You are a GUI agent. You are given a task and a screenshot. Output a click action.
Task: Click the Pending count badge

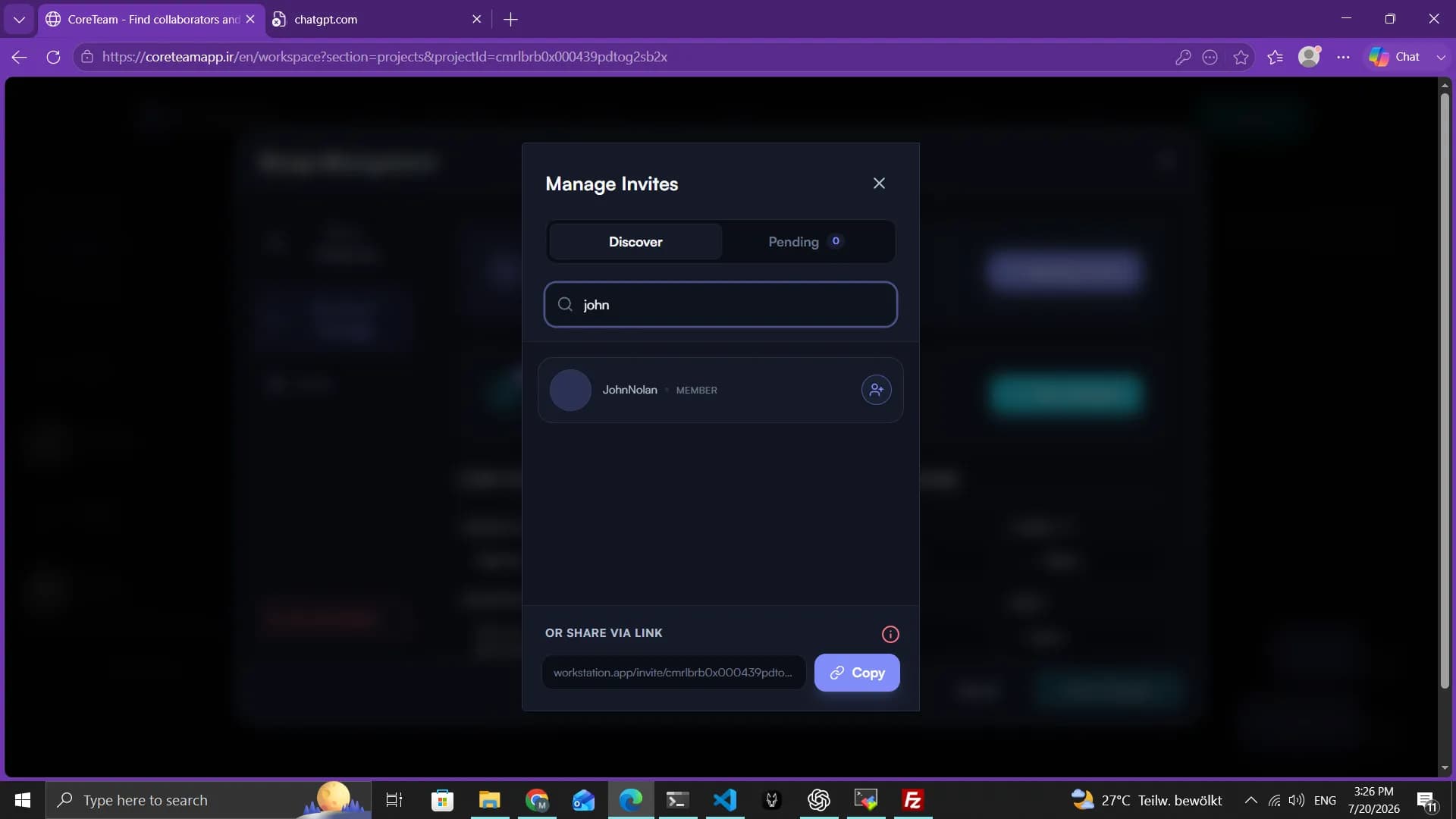point(836,241)
